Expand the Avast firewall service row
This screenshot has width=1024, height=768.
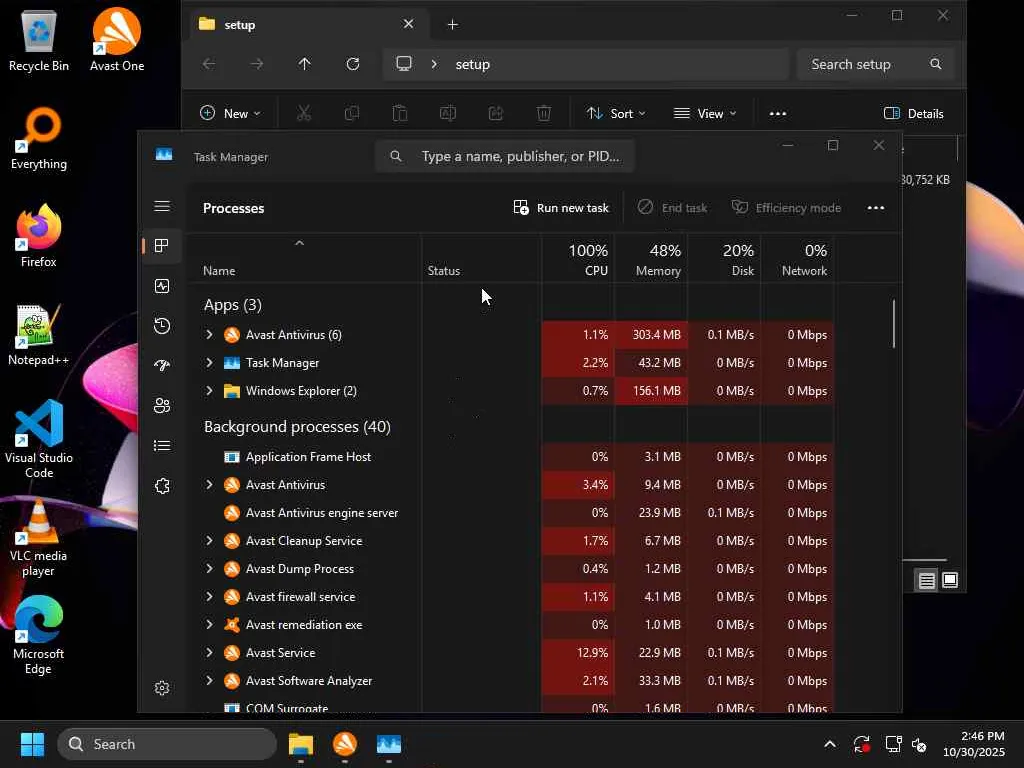(x=209, y=597)
